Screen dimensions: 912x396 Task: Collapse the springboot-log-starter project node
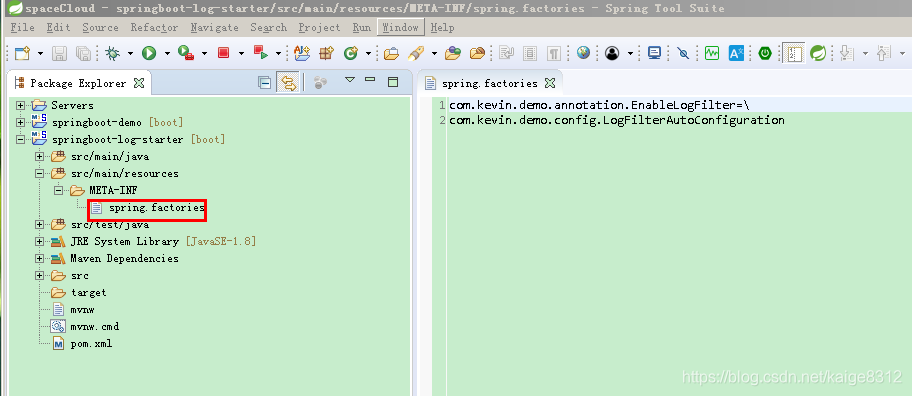[x=21, y=140]
